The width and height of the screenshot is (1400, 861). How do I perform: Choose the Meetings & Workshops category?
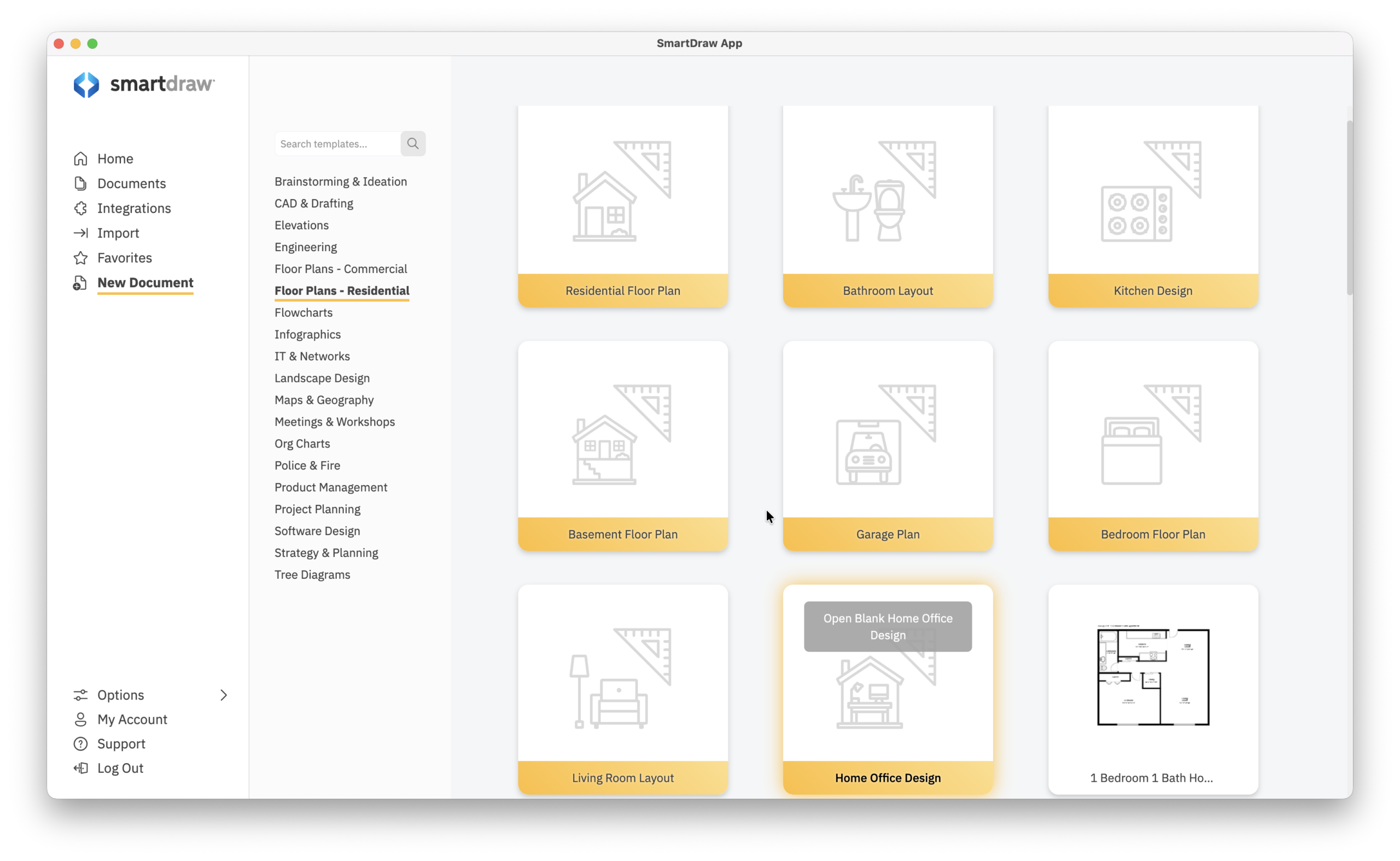point(335,422)
